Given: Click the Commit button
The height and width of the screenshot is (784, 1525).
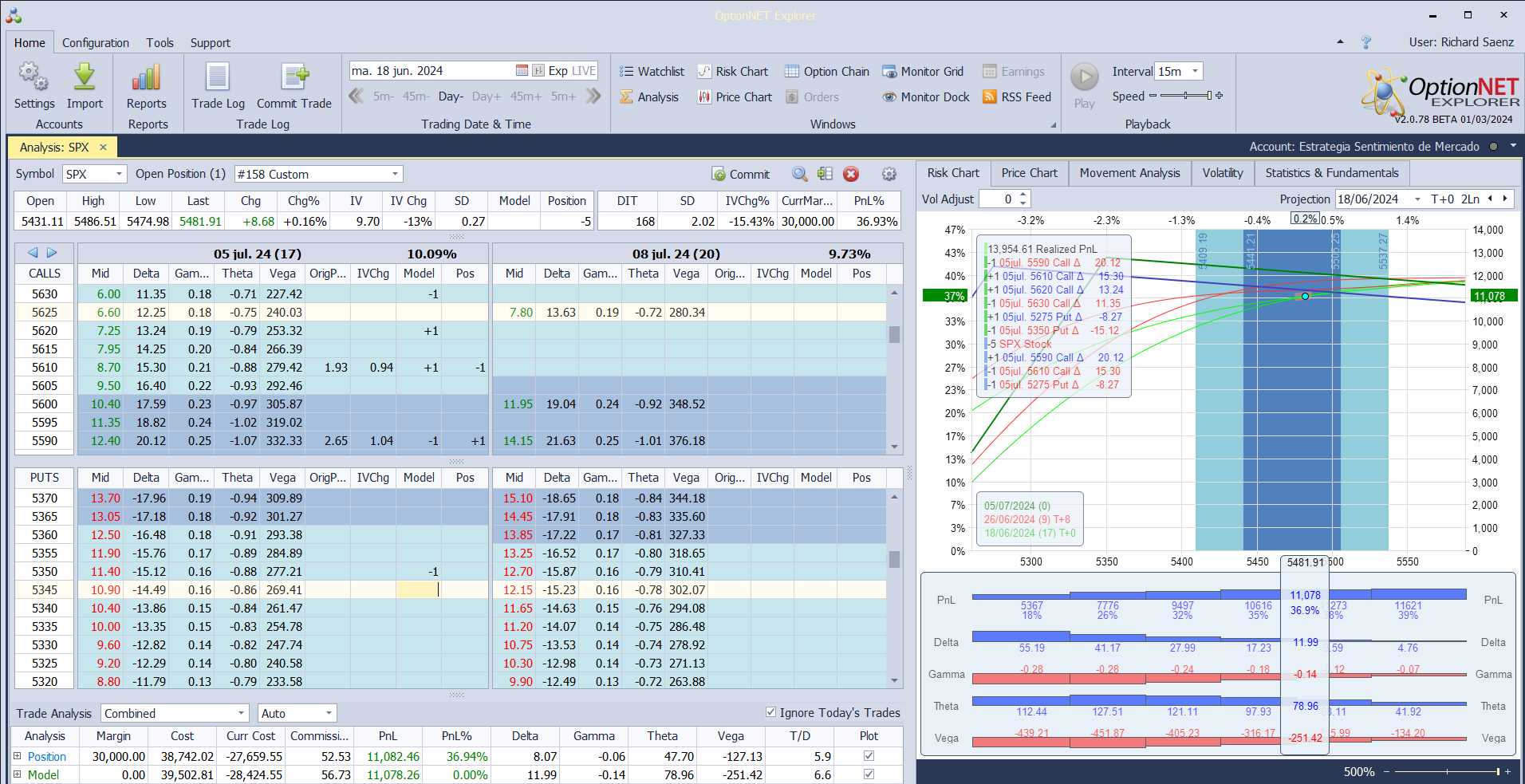Looking at the screenshot, I should [x=740, y=174].
